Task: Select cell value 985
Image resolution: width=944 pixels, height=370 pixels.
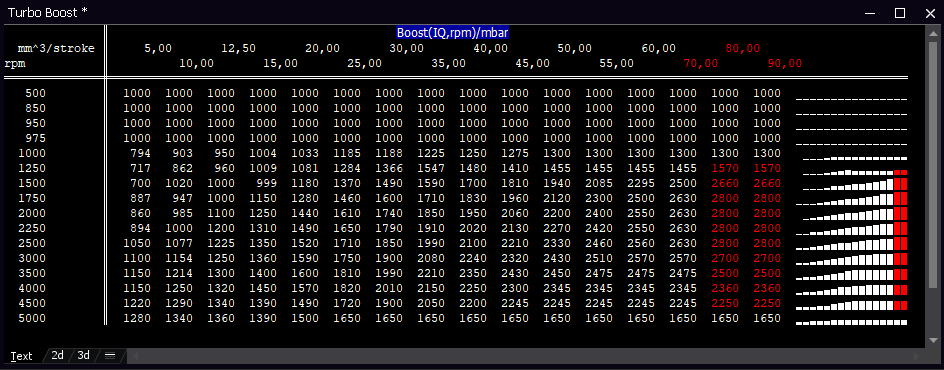Action: [182, 214]
